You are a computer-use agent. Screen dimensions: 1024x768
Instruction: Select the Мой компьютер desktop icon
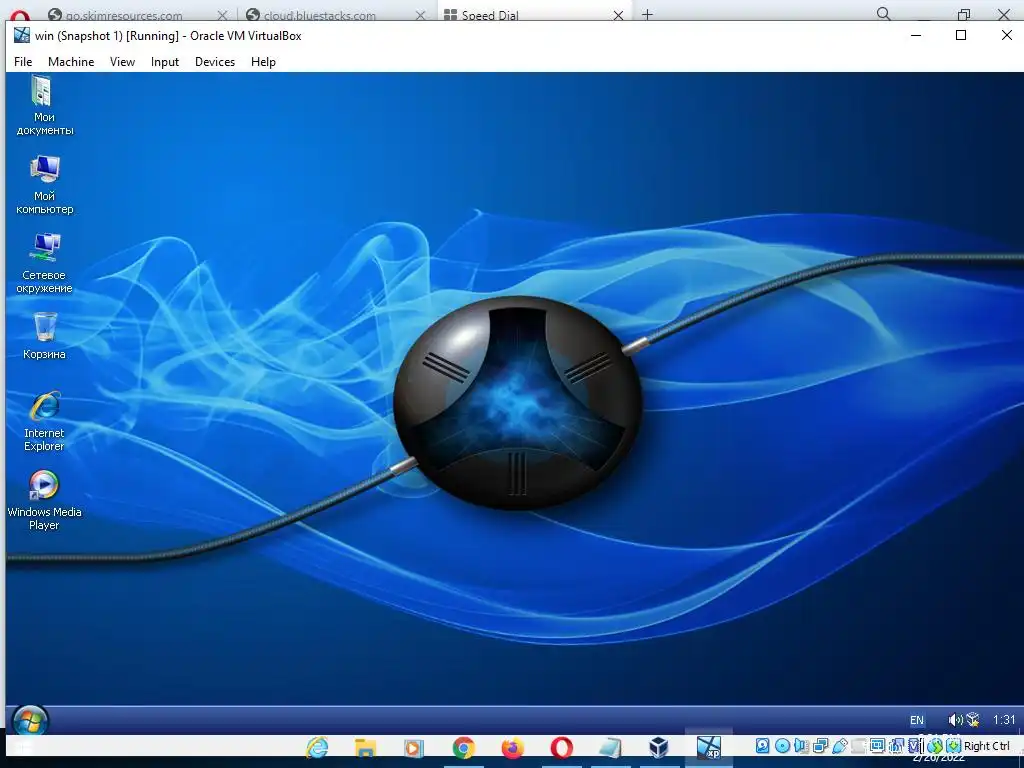click(x=44, y=185)
